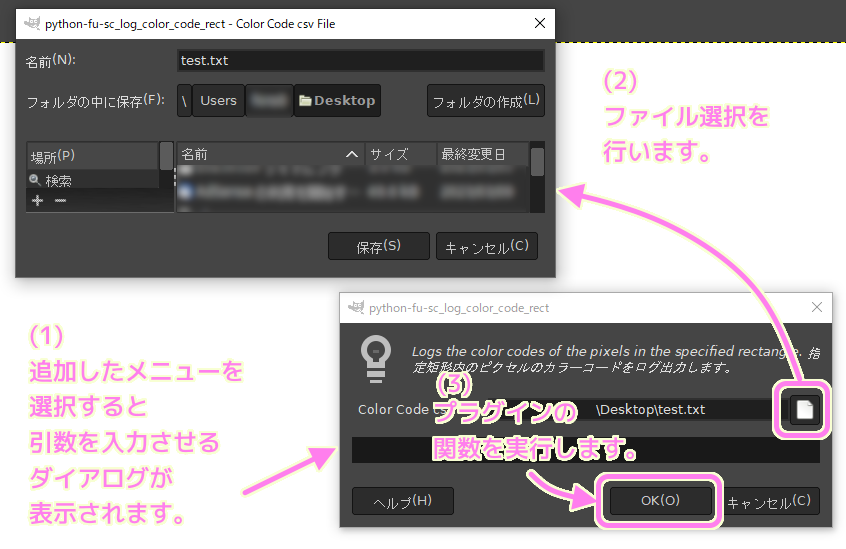Viewport: 846px width, 549px height.
Task: Close the python-fu-sc_log_color_code_rect dialog
Action: pos(816,308)
